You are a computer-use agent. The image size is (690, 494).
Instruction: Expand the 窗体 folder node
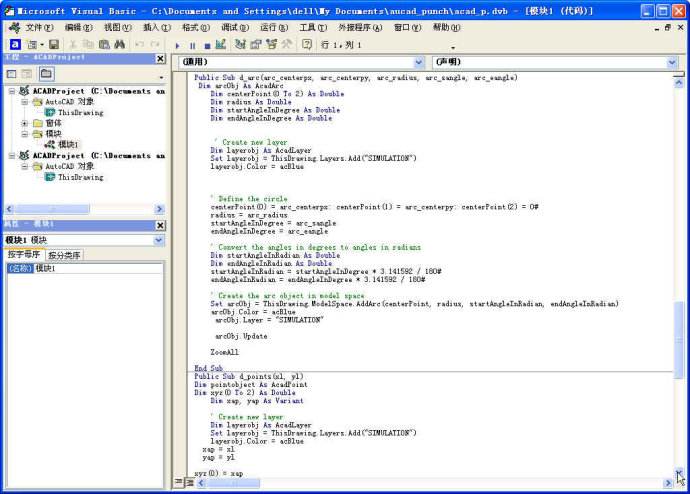click(x=25, y=123)
